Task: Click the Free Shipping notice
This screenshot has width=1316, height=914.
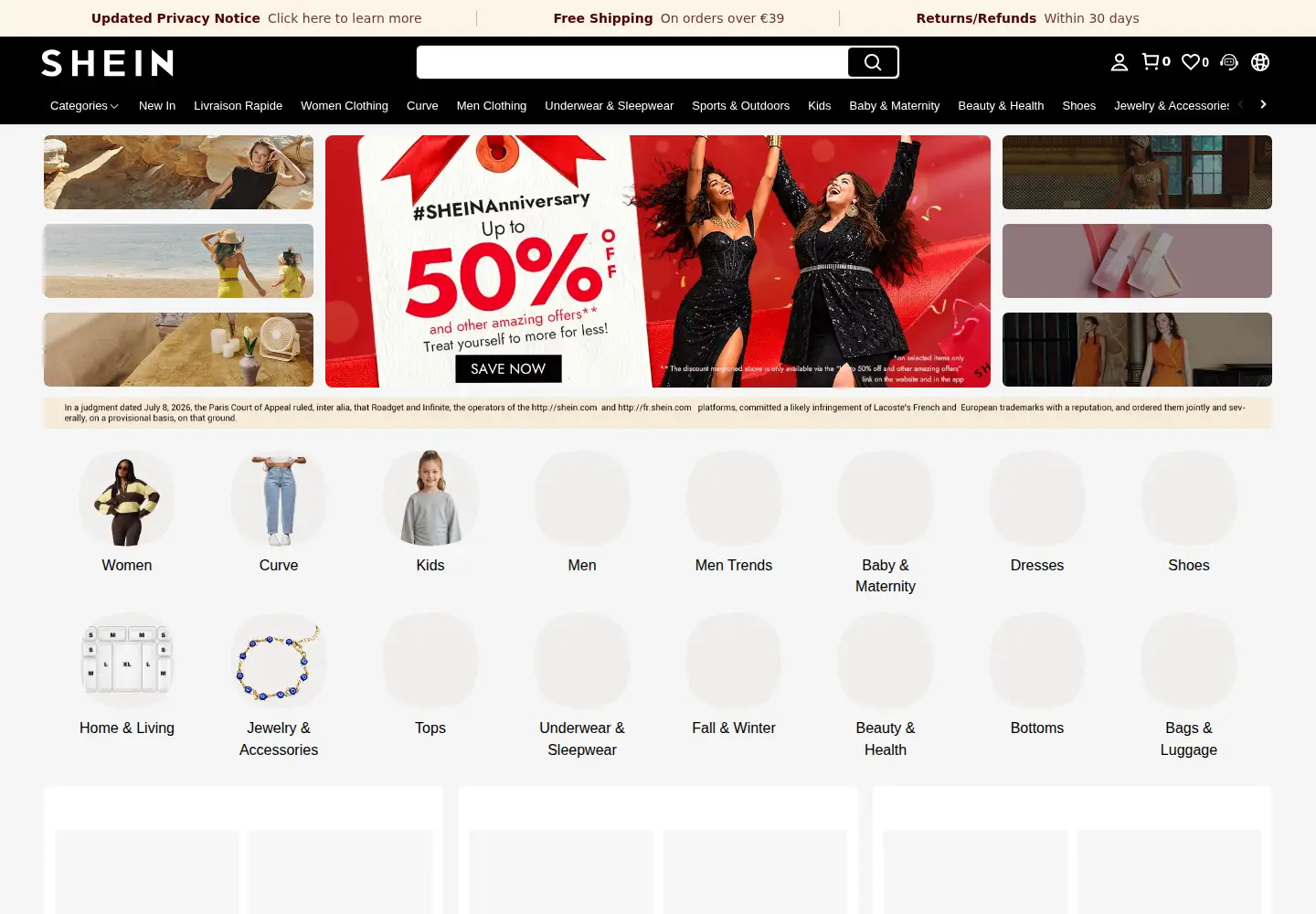Action: click(668, 18)
